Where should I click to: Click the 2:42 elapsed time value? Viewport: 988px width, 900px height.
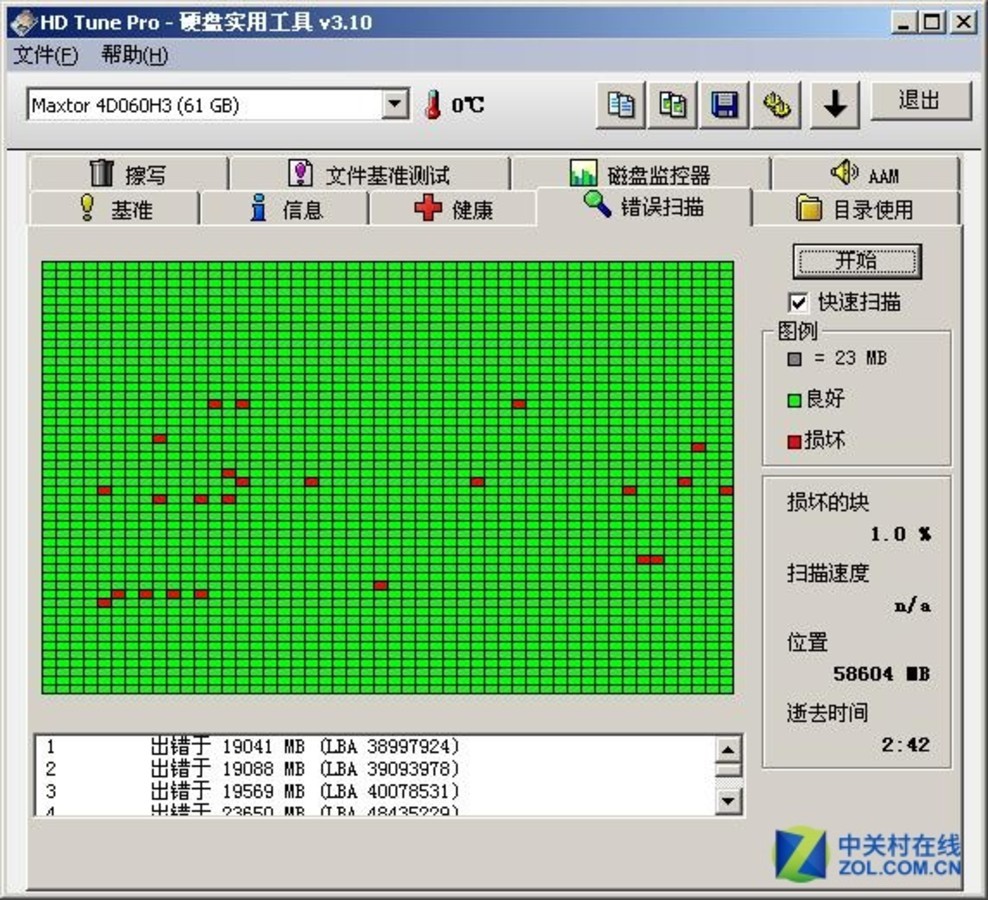pyautogui.click(x=906, y=745)
